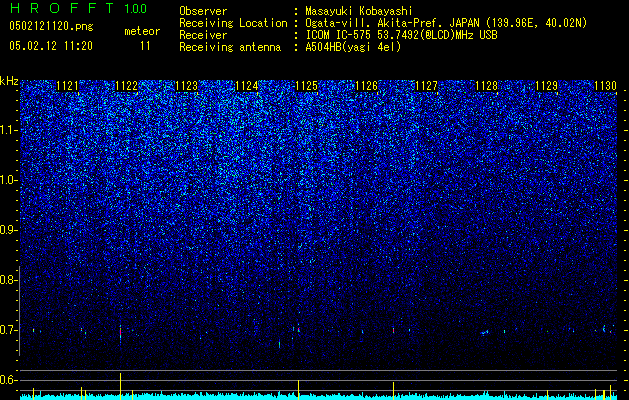The height and width of the screenshot is (400, 629).
Task: Select observer name Masayuki Kobayashi
Action: pyautogui.click(x=359, y=12)
